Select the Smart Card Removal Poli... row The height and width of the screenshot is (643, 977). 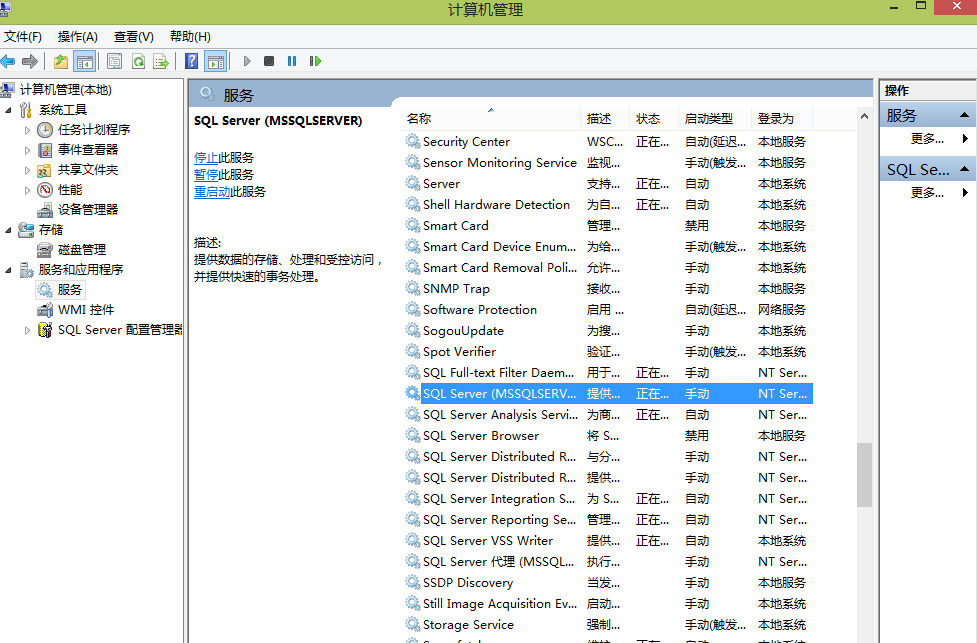point(608,267)
